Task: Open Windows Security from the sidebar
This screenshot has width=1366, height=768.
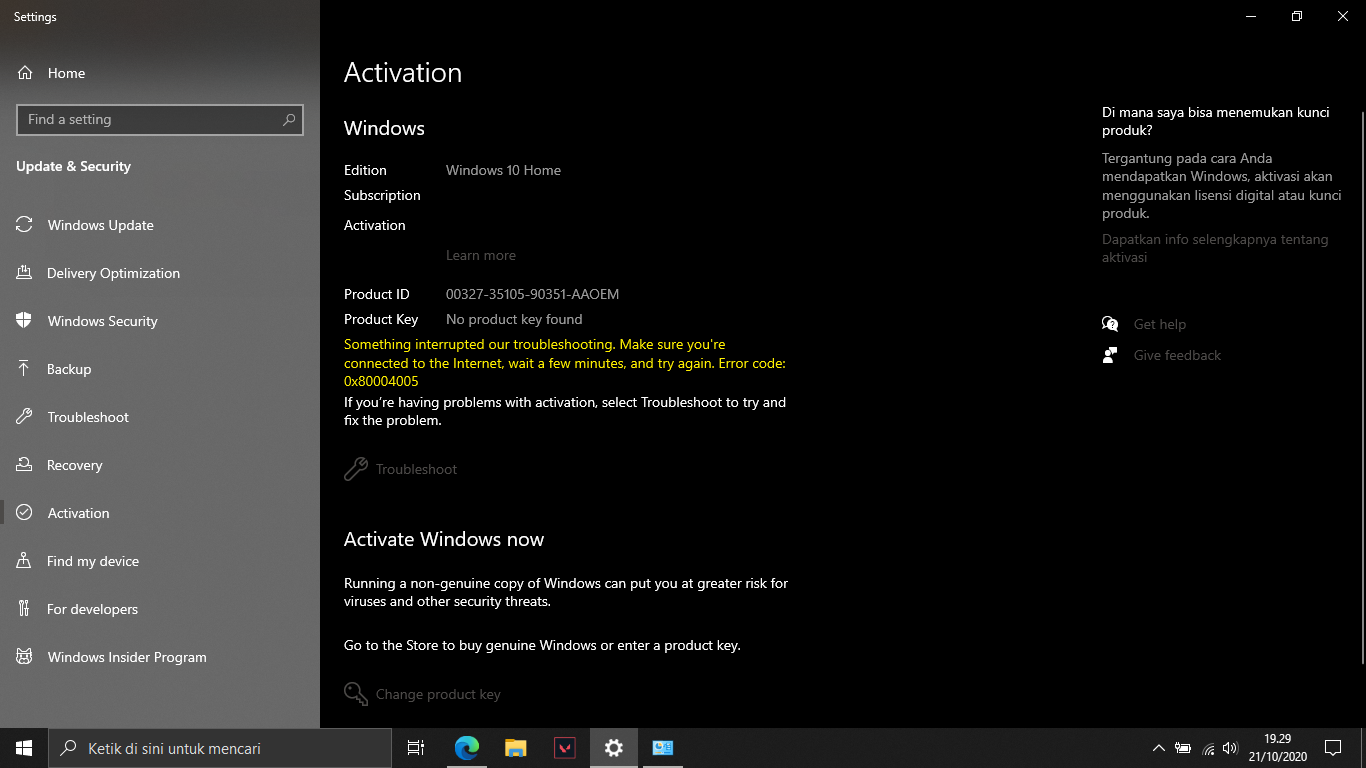Action: coord(102,321)
